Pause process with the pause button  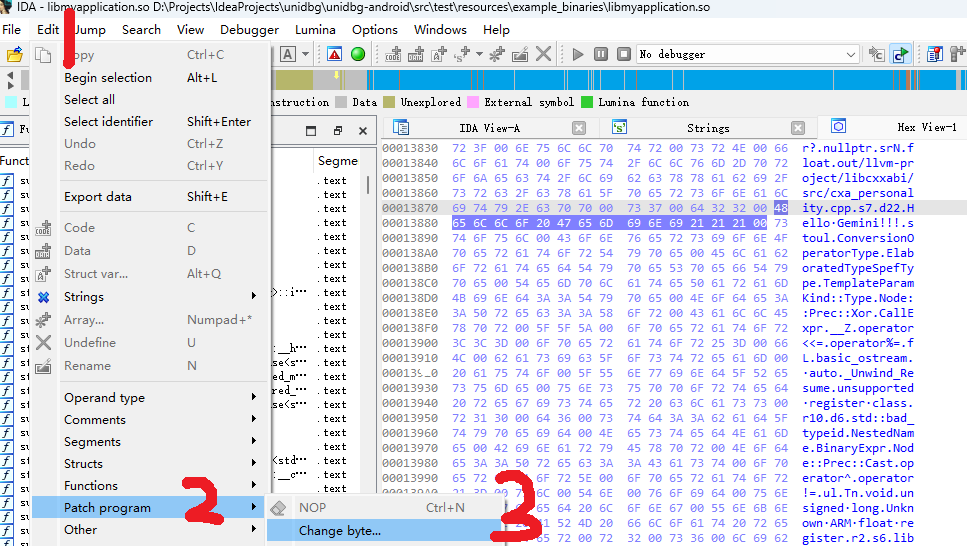tap(601, 54)
